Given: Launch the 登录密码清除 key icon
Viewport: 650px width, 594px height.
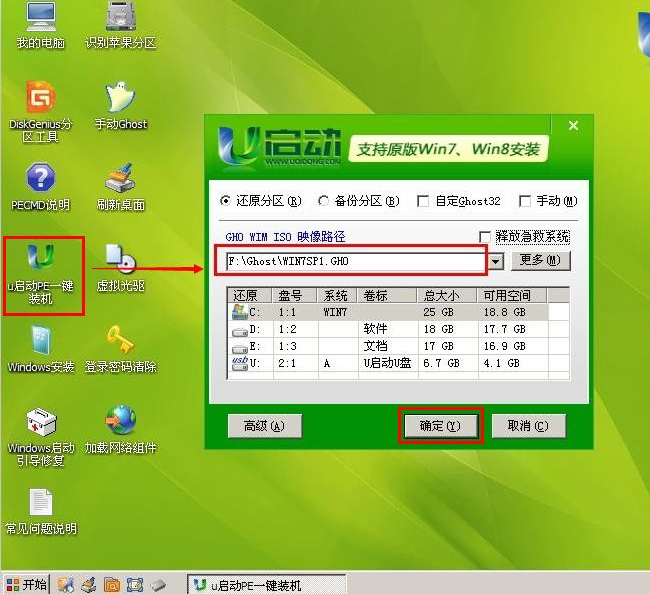Looking at the screenshot, I should coord(120,342).
